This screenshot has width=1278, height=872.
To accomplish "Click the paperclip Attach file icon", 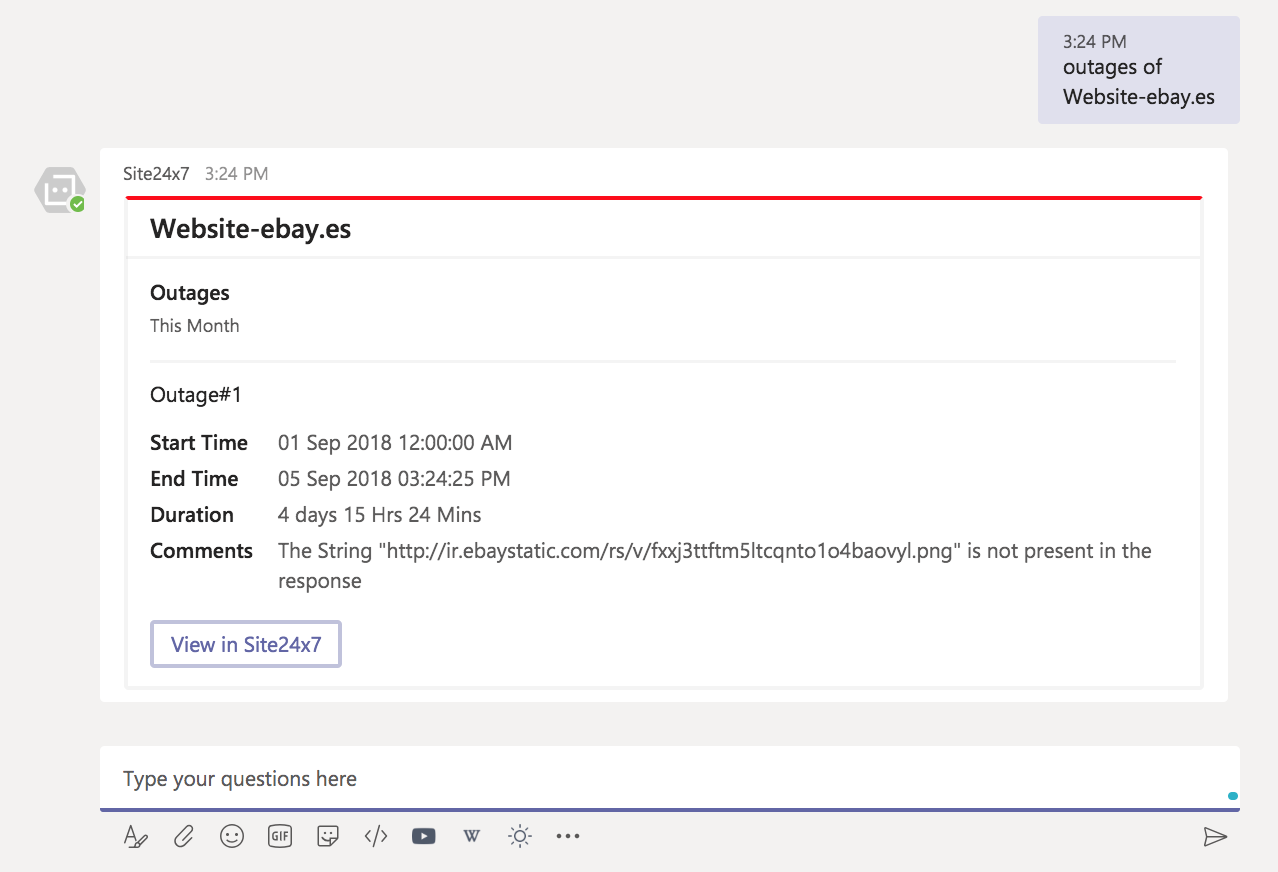I will [183, 836].
